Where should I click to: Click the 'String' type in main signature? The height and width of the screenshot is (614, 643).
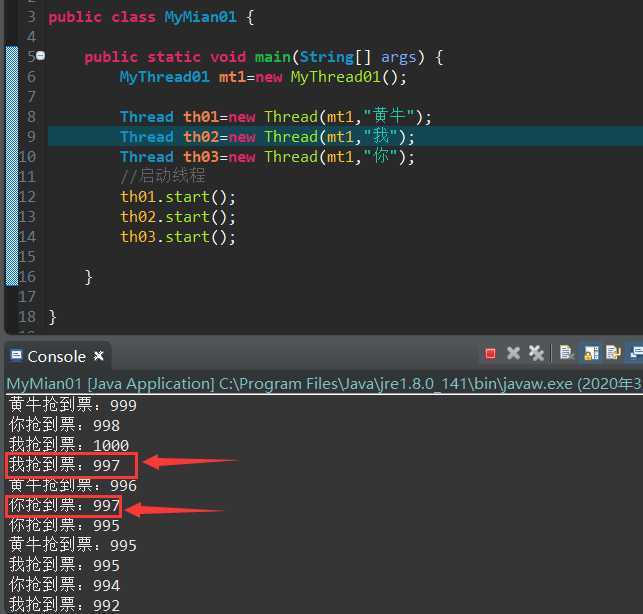326,57
